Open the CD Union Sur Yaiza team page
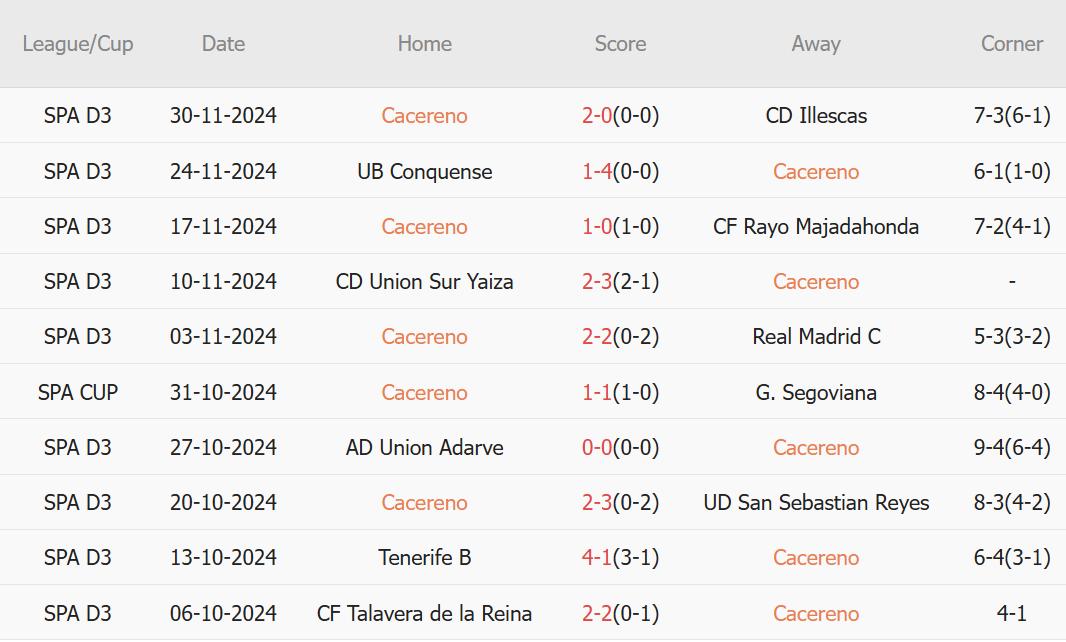 click(424, 282)
